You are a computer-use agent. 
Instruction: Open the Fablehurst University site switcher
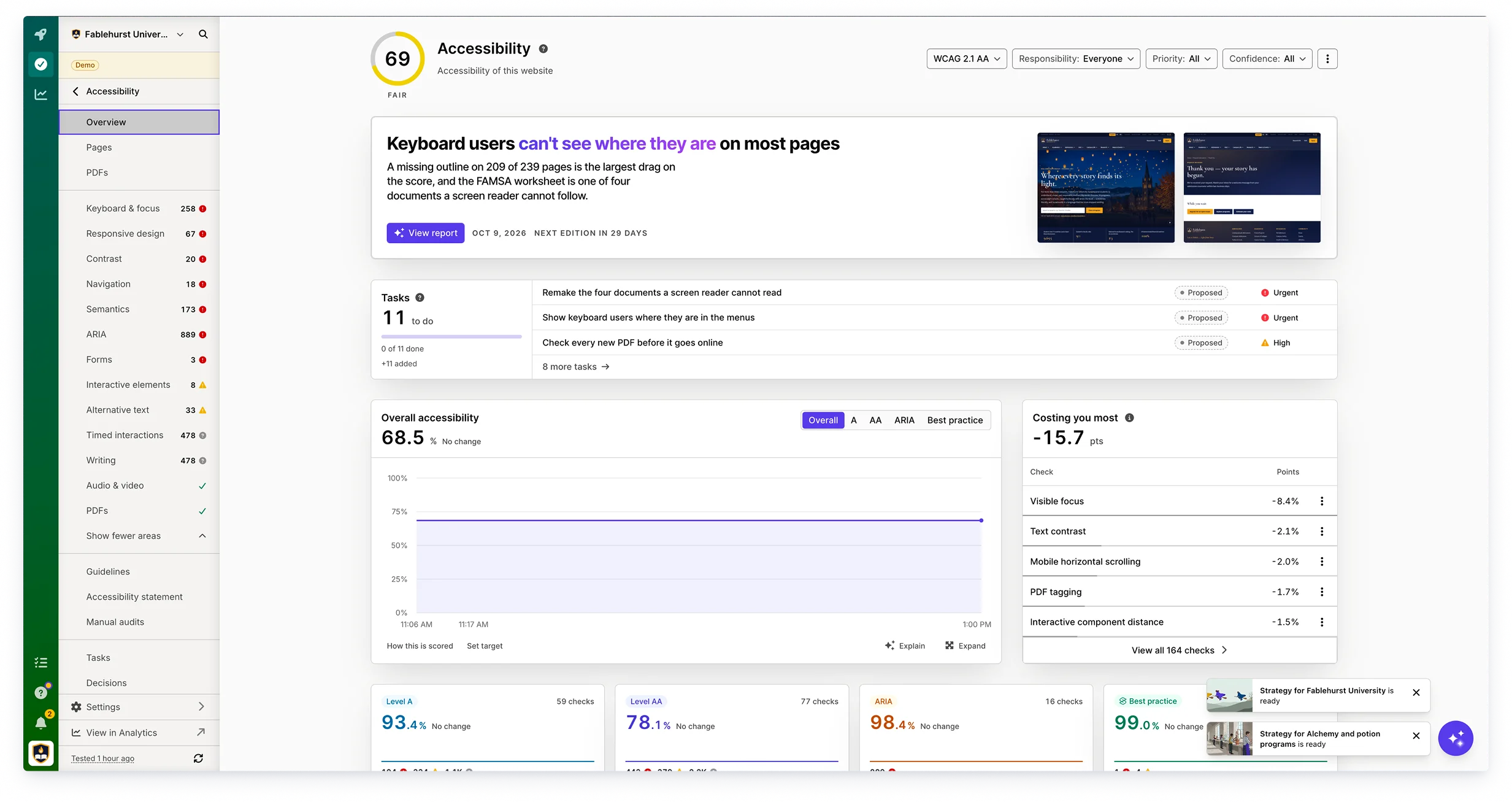[127, 34]
